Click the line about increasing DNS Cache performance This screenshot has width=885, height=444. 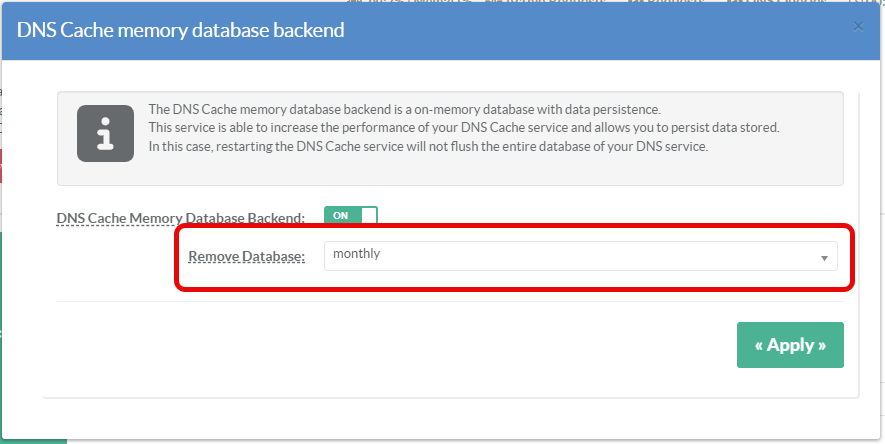[x=462, y=128]
